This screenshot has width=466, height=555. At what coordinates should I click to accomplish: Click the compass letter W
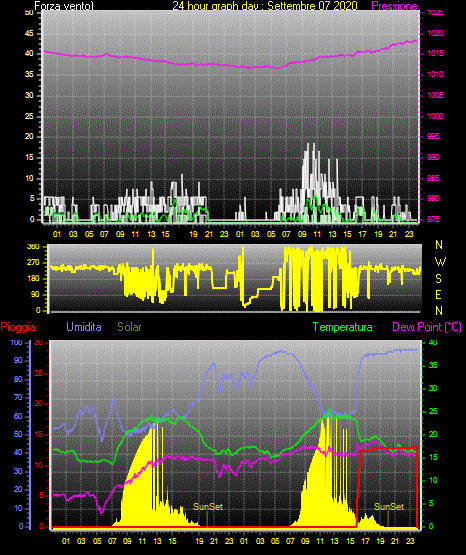coord(440,262)
